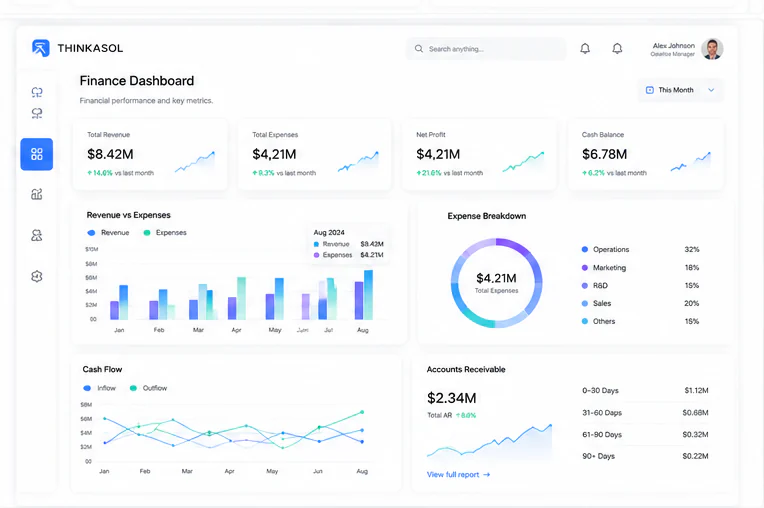The height and width of the screenshot is (508, 764).
Task: Click the View full report link
Action: [x=458, y=474]
